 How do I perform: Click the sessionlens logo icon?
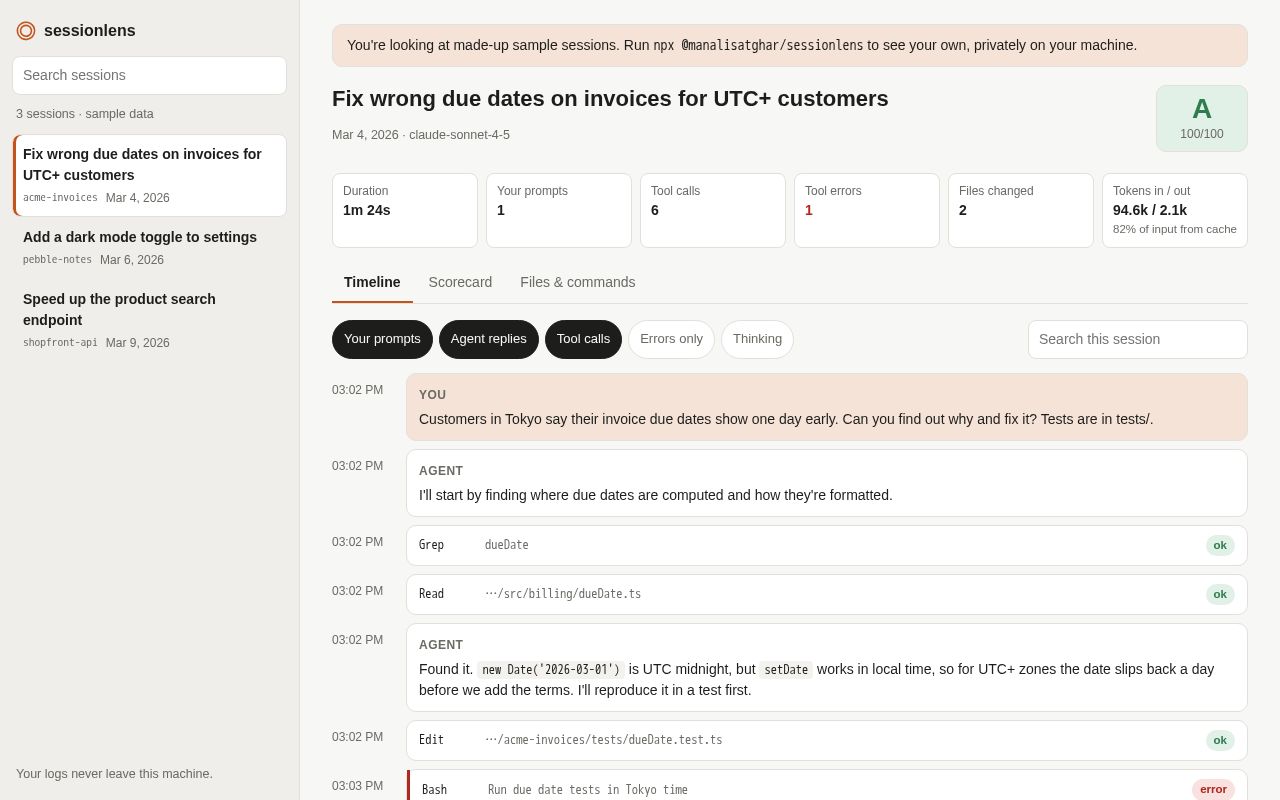tap(26, 31)
